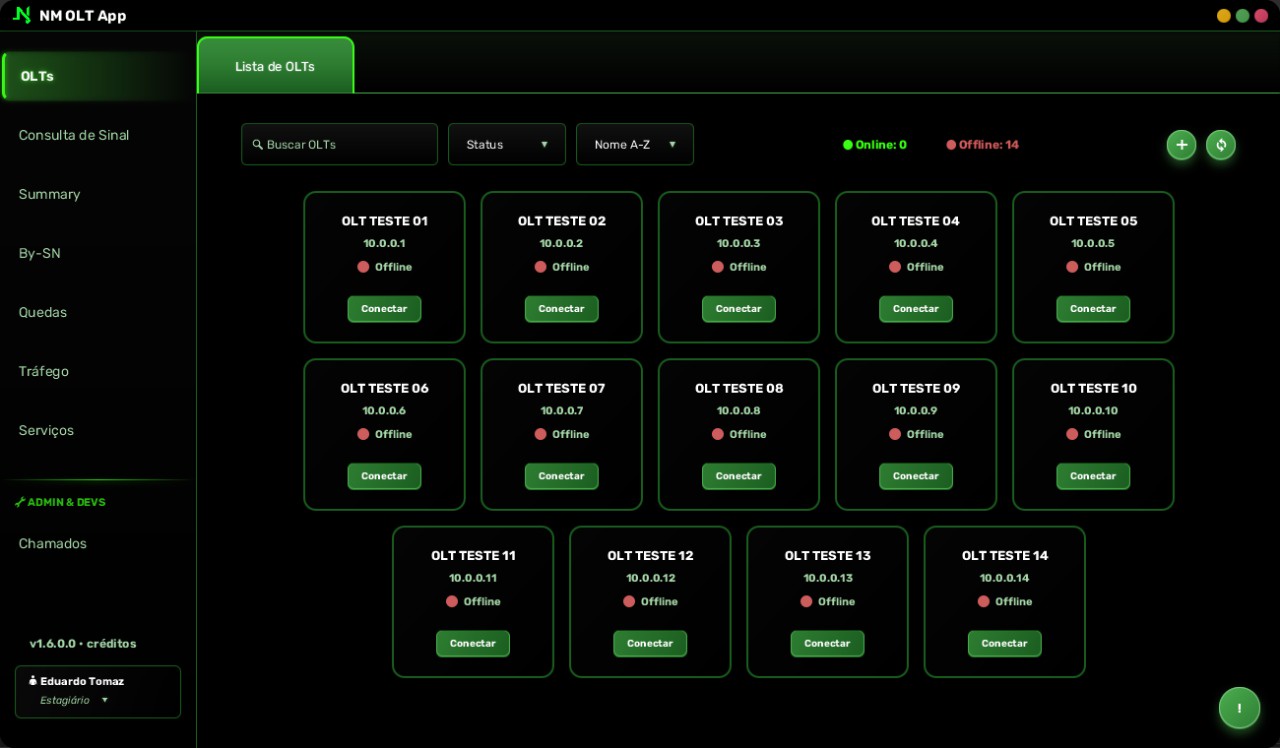Click the OLT TESTE 05 card title

[1093, 221]
